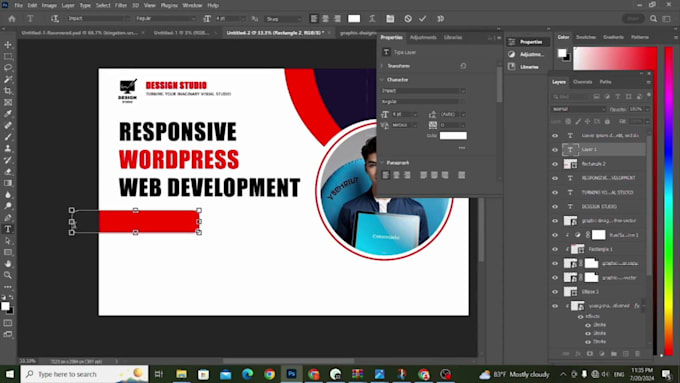
Task: Hide the Rectangle 1 layer
Action: (x=555, y=249)
